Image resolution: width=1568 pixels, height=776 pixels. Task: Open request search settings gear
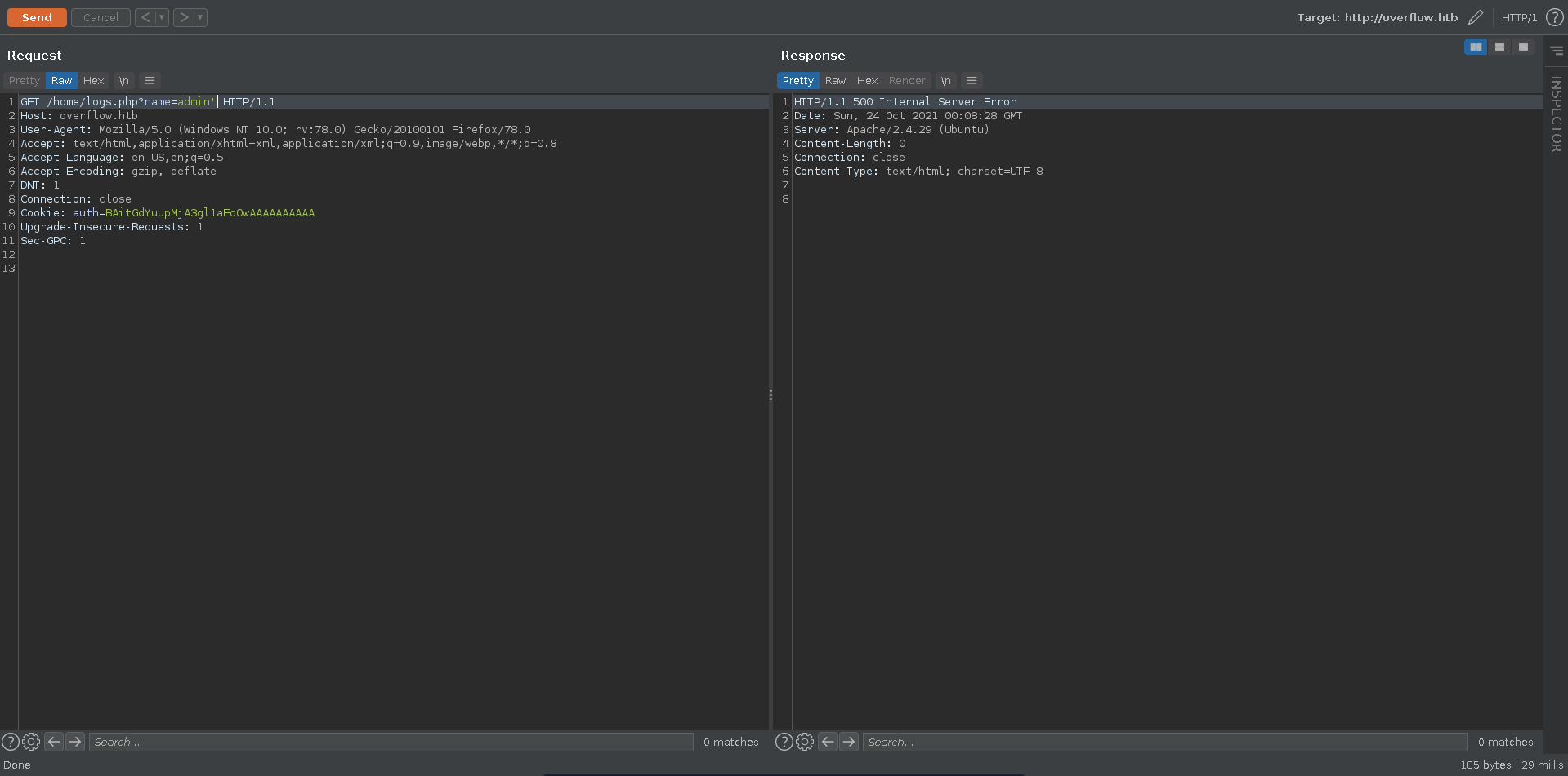pos(31,742)
